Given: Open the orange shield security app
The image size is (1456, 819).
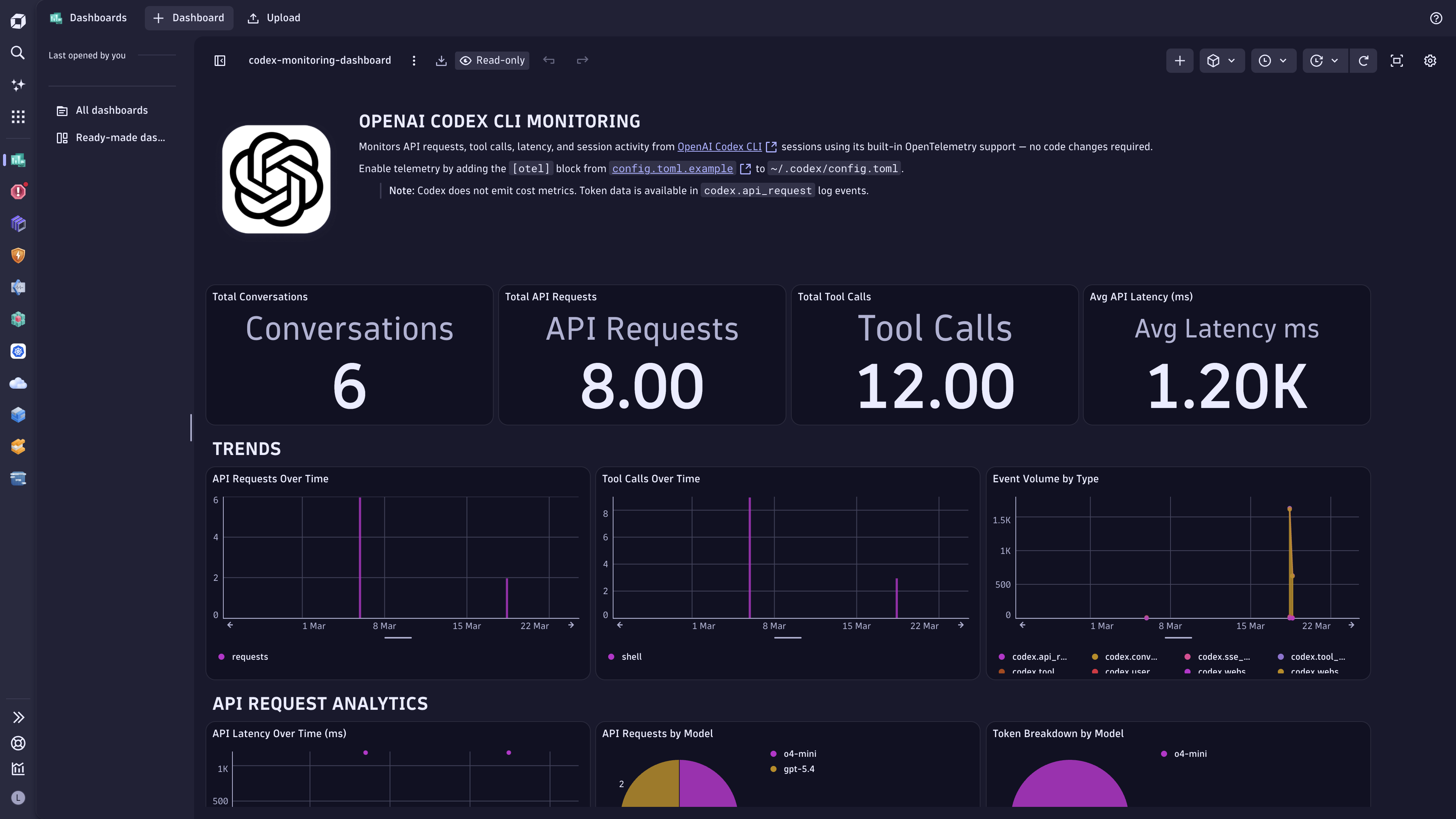Looking at the screenshot, I should click(18, 256).
